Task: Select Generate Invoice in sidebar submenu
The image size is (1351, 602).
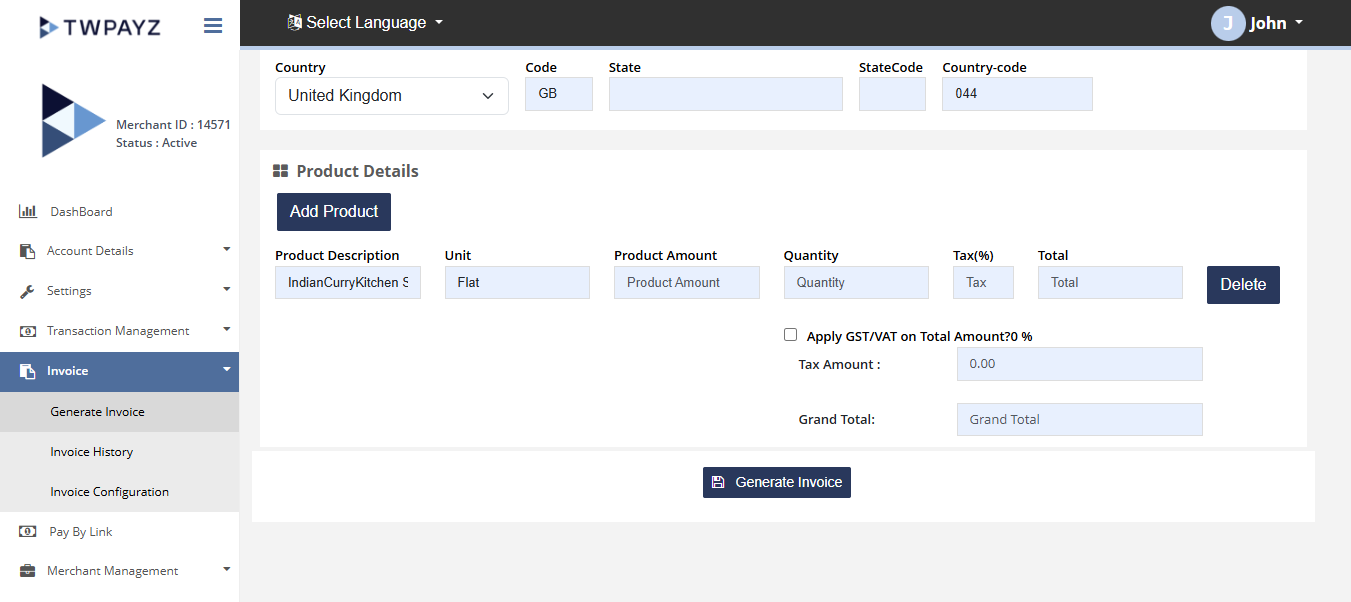Action: [x=98, y=412]
